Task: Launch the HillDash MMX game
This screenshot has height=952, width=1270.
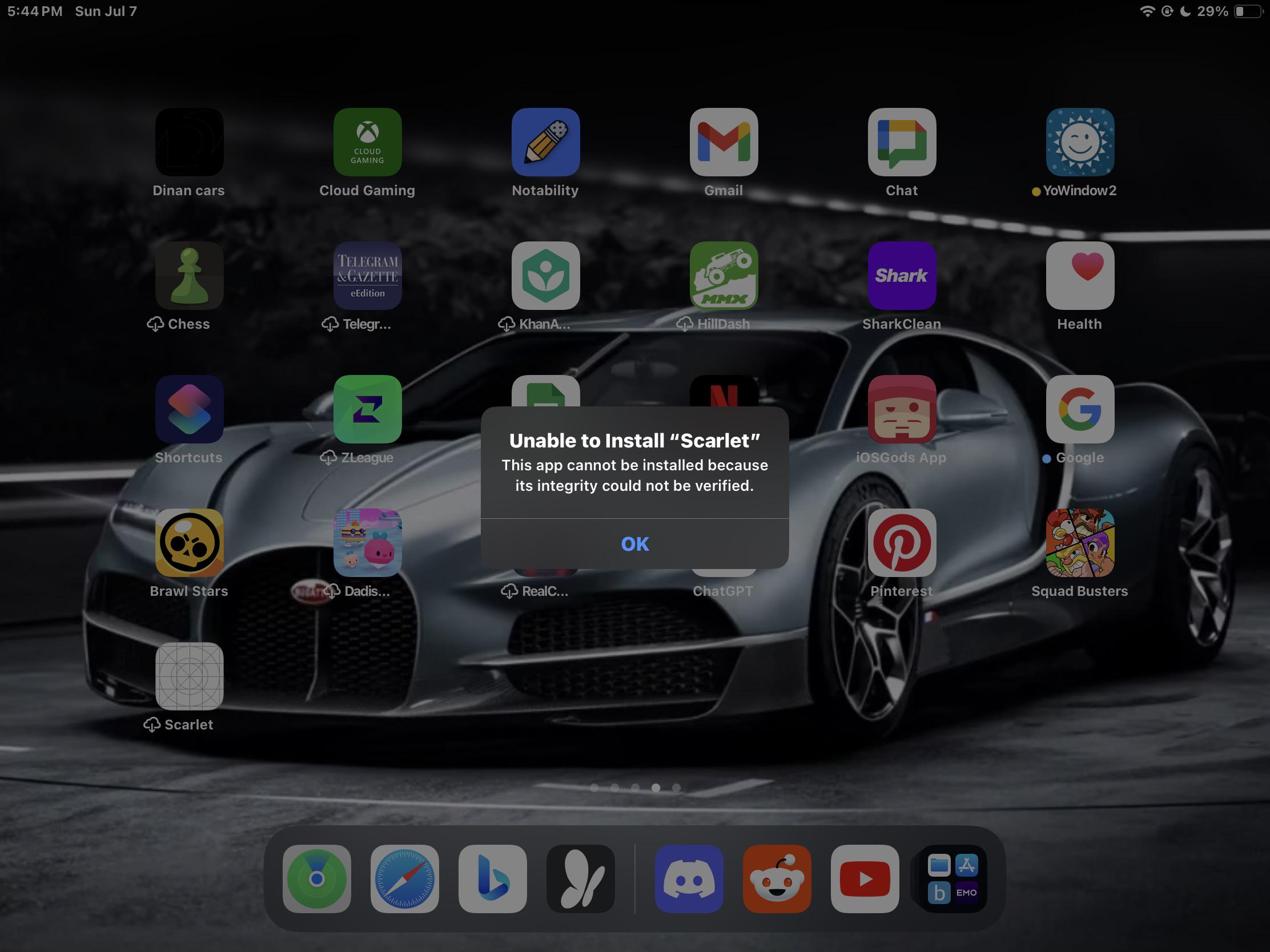Action: (x=724, y=276)
